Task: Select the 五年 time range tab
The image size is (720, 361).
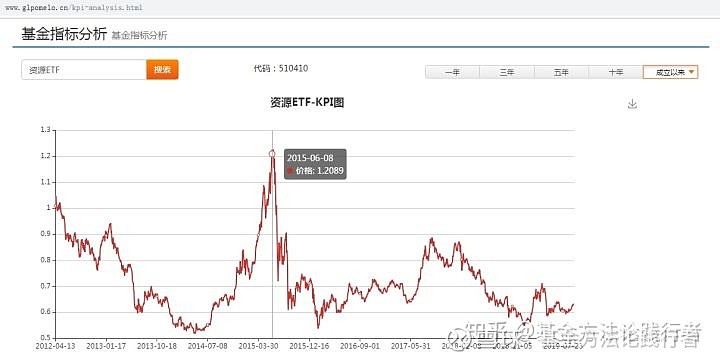Action: pyautogui.click(x=561, y=72)
